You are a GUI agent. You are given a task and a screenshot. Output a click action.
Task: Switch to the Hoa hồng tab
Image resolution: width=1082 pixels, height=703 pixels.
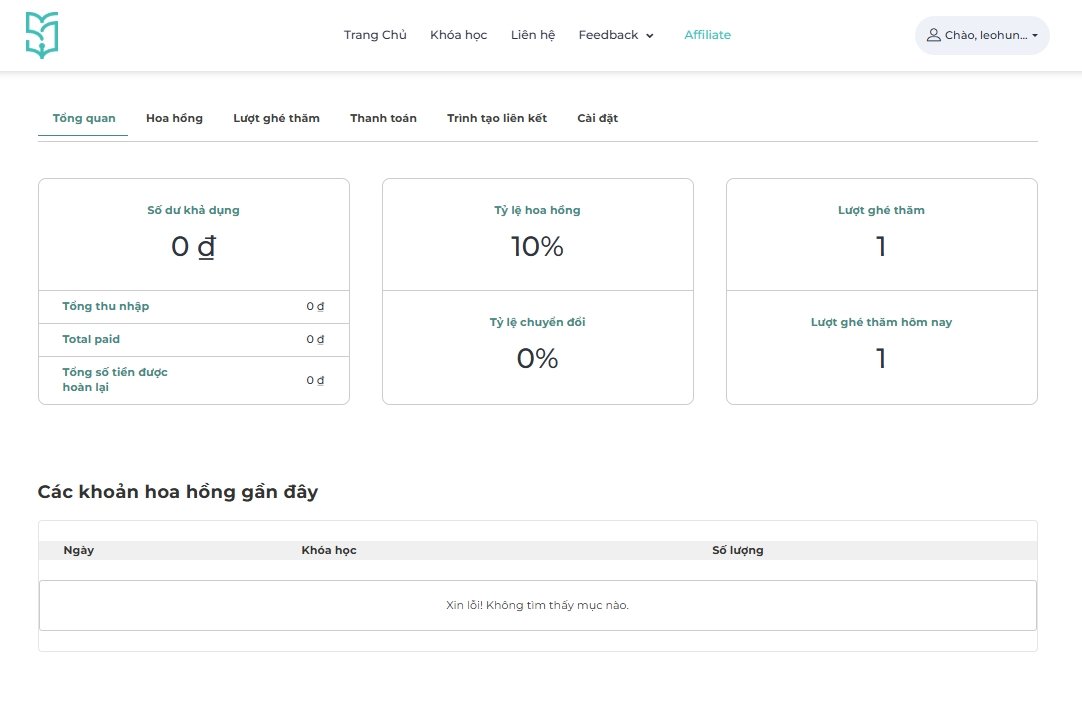pyautogui.click(x=174, y=118)
